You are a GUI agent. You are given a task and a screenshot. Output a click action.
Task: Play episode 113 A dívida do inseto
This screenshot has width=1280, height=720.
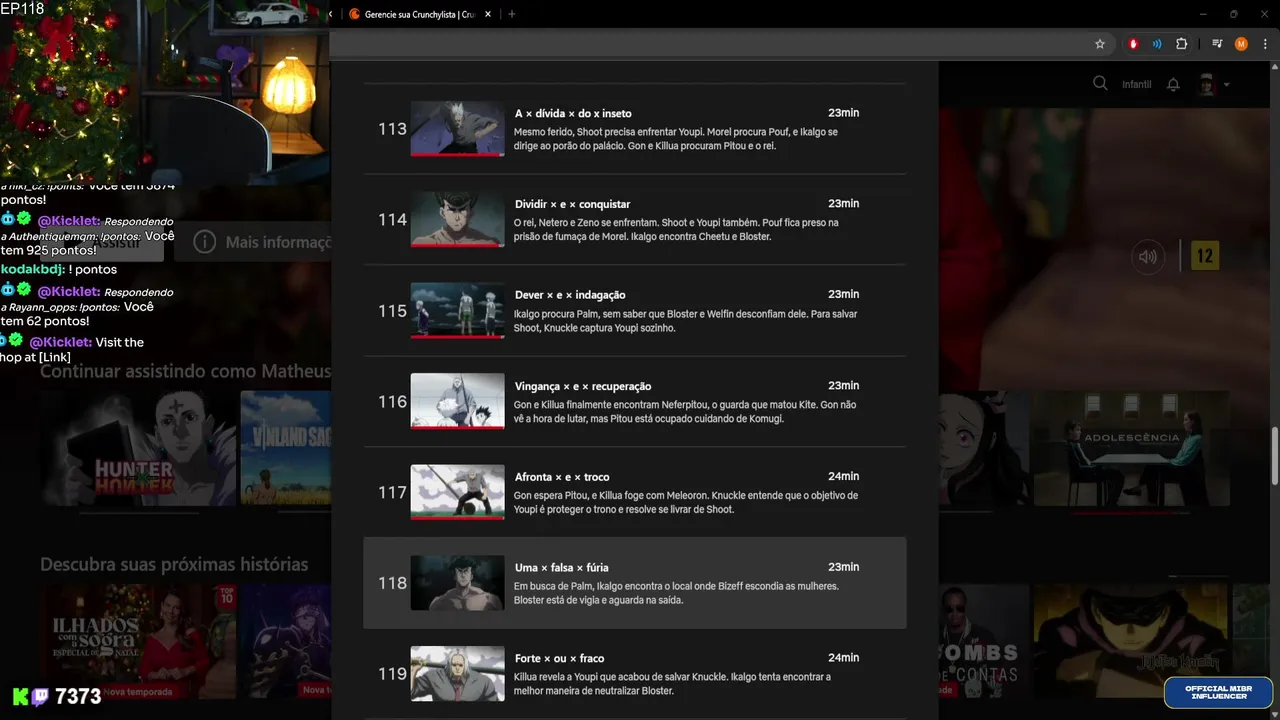[x=634, y=129]
